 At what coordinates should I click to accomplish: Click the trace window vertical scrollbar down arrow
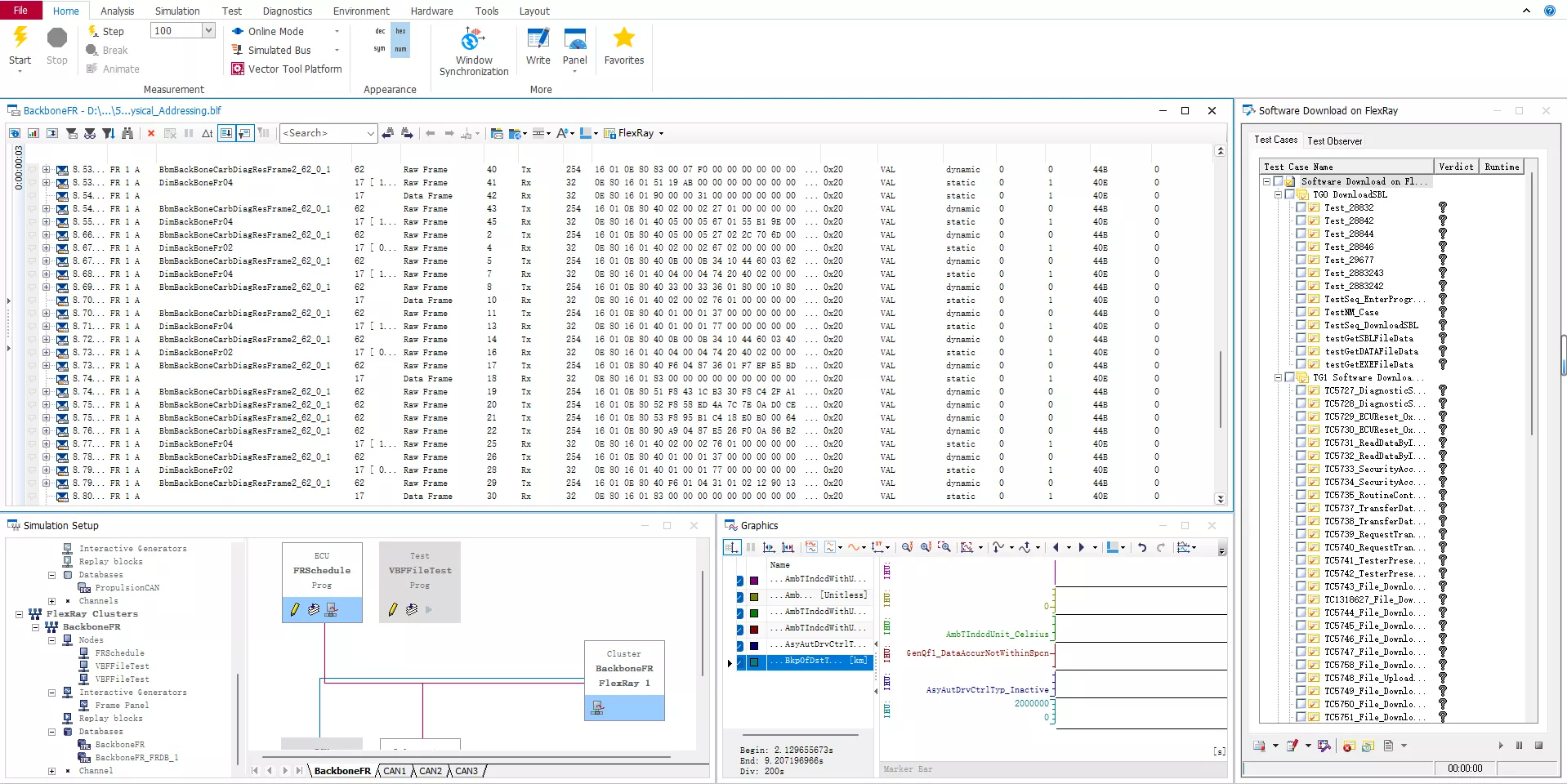(x=1221, y=499)
